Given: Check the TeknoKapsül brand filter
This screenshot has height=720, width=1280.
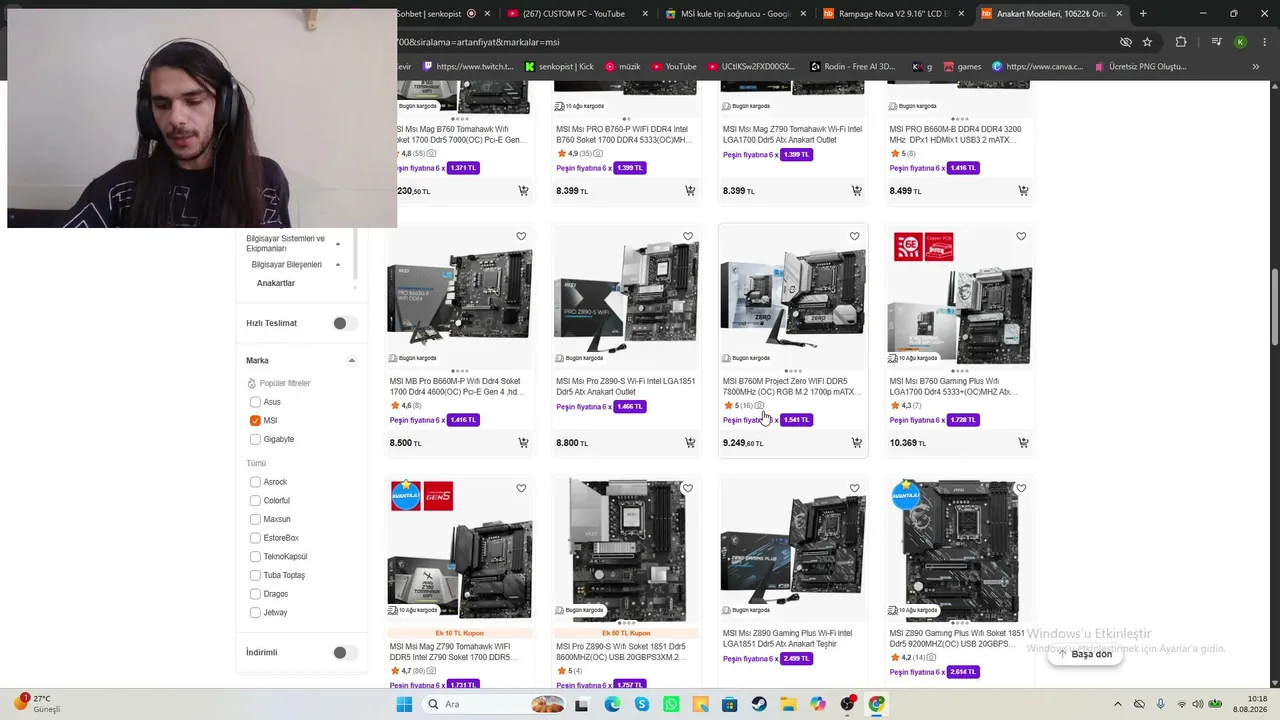Looking at the screenshot, I should point(255,557).
